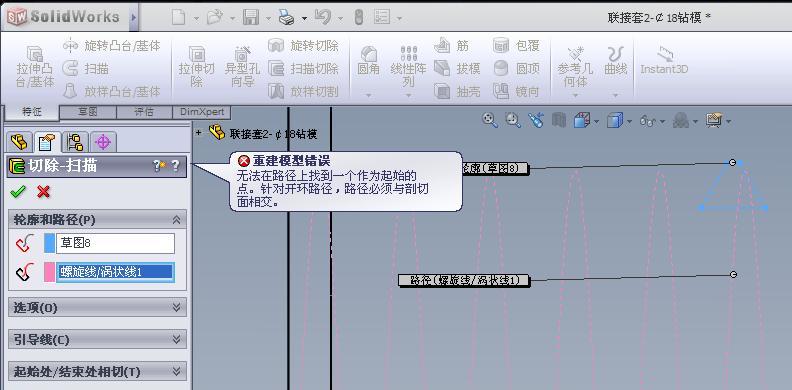792x390 pixels.
Task: Click the Rebuild traffic light icon
Action: (359, 18)
